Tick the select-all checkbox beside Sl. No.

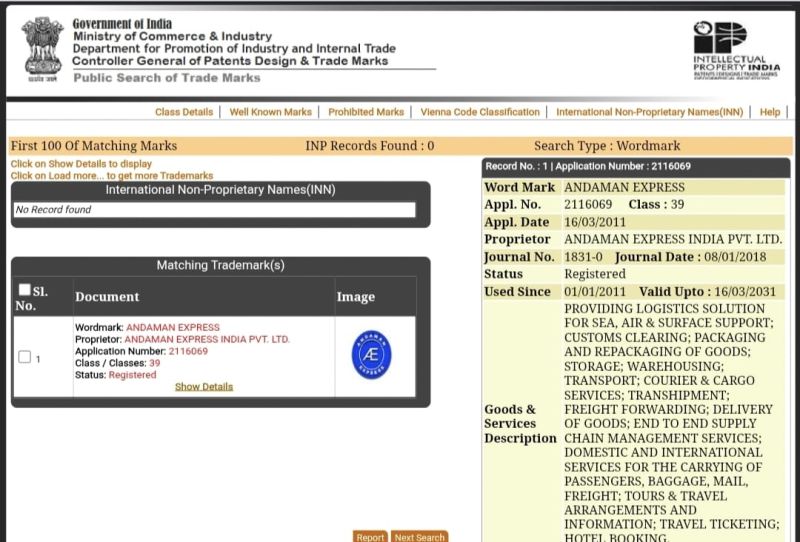point(25,290)
